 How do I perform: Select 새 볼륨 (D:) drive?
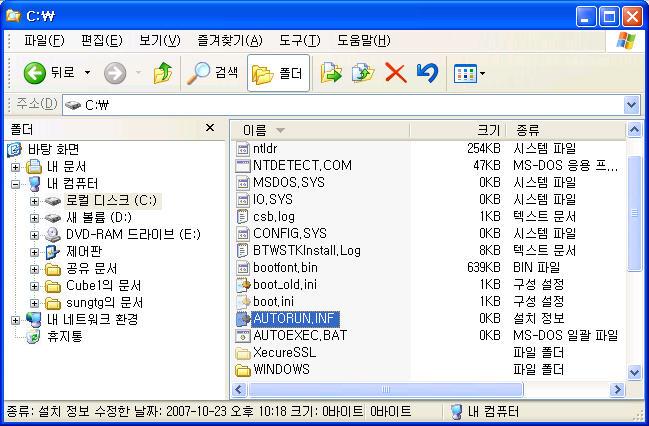(99, 218)
